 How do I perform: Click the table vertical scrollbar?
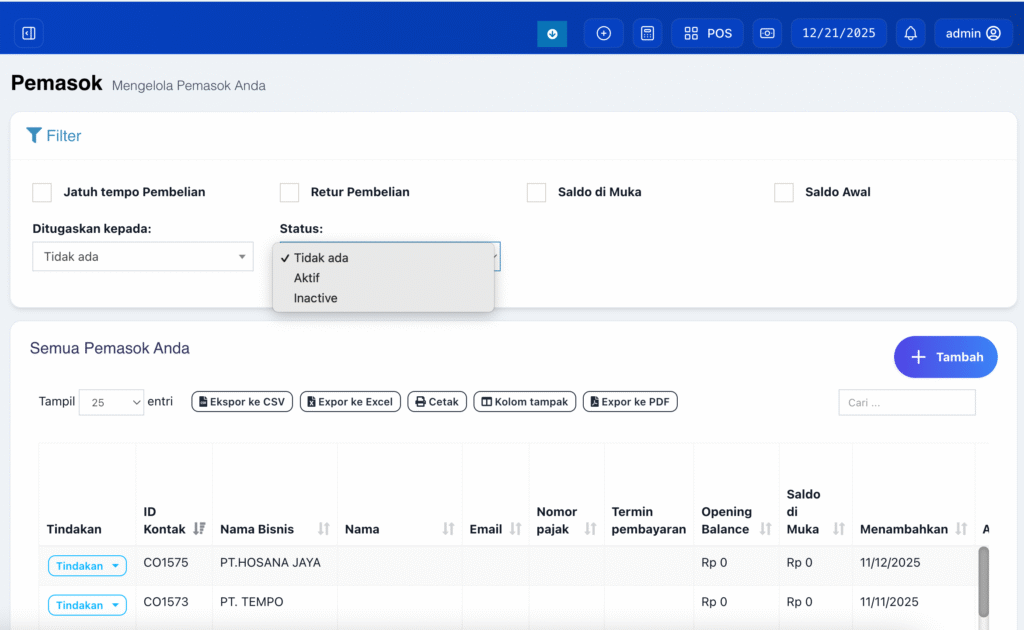(983, 580)
